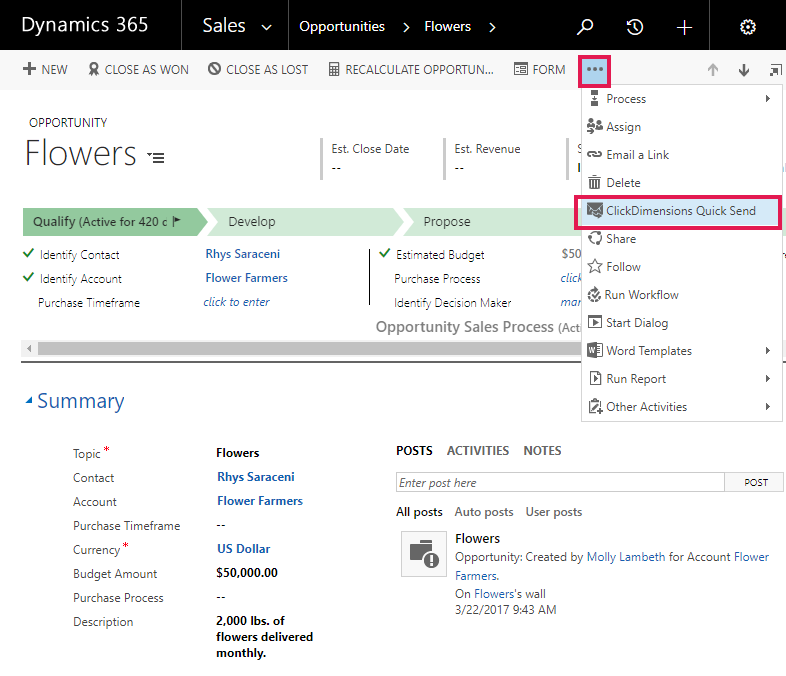Choose Assign from the menu
This screenshot has height=676, width=786.
coord(681,127)
